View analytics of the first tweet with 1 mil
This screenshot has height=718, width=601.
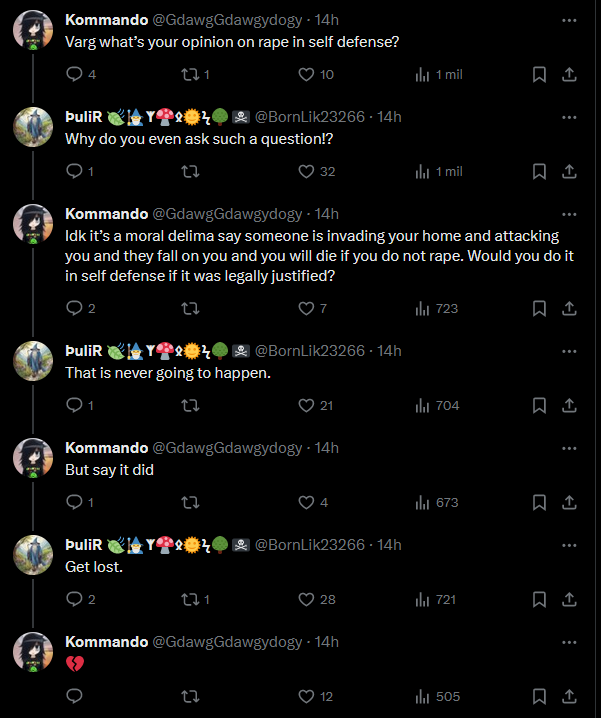click(439, 74)
